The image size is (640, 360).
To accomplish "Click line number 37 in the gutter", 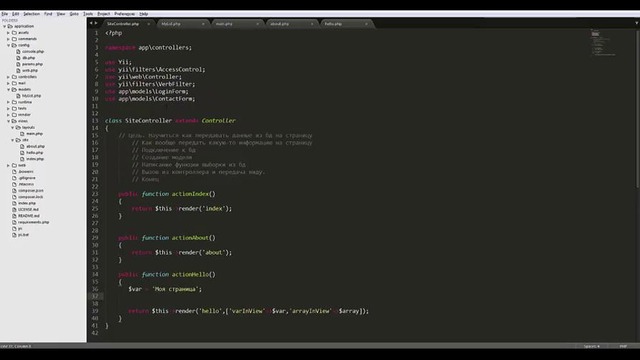I will pyautogui.click(x=95, y=296).
